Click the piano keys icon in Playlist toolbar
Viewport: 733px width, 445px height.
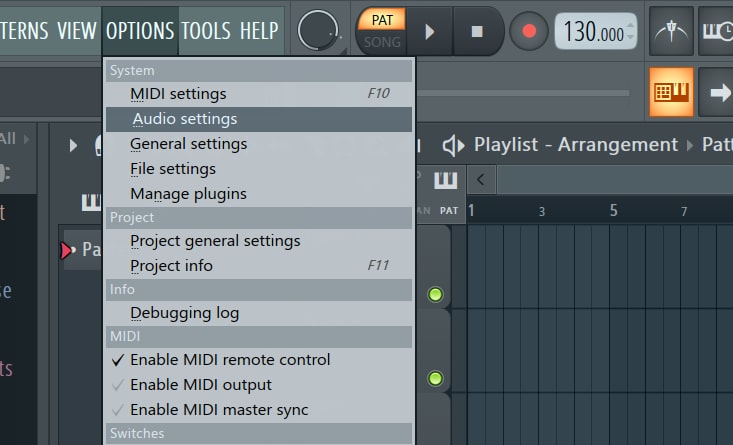(445, 180)
